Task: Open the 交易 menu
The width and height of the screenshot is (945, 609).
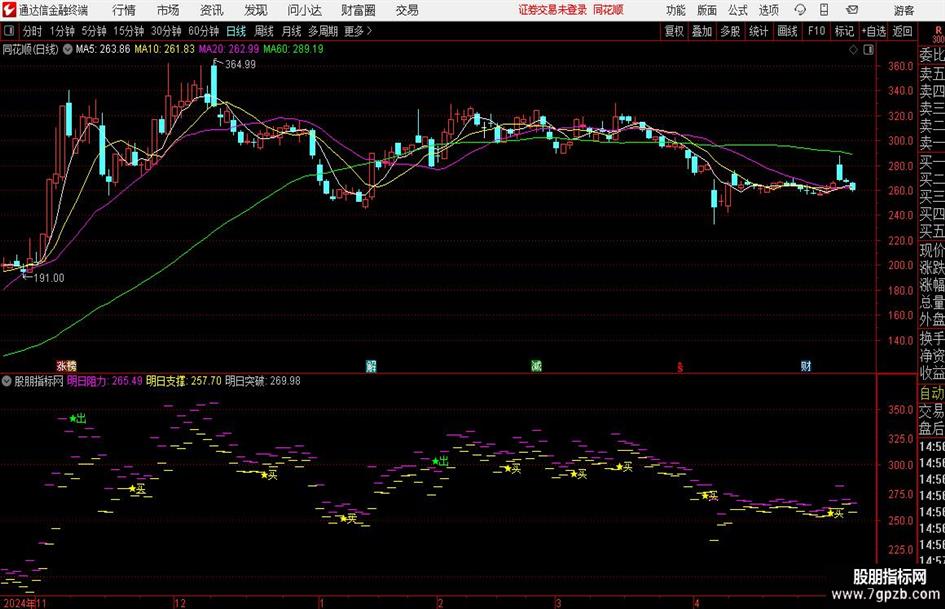Action: (407, 10)
